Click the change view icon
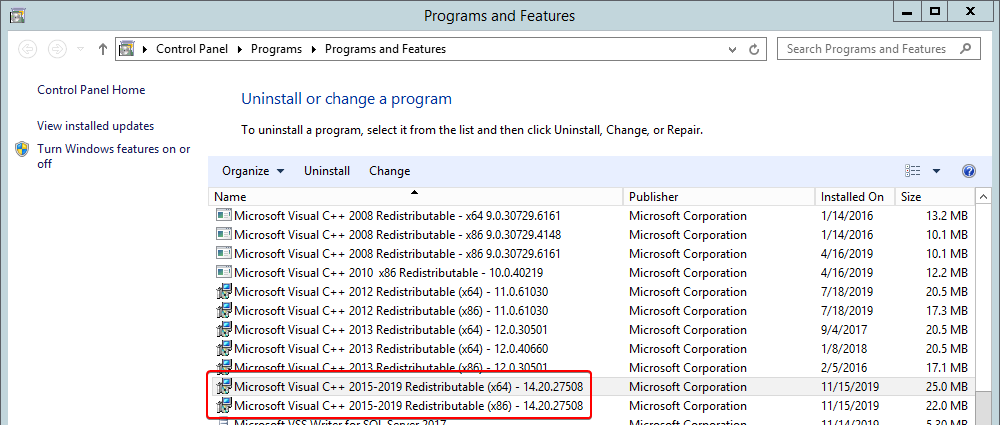This screenshot has width=1000, height=425. (912, 171)
